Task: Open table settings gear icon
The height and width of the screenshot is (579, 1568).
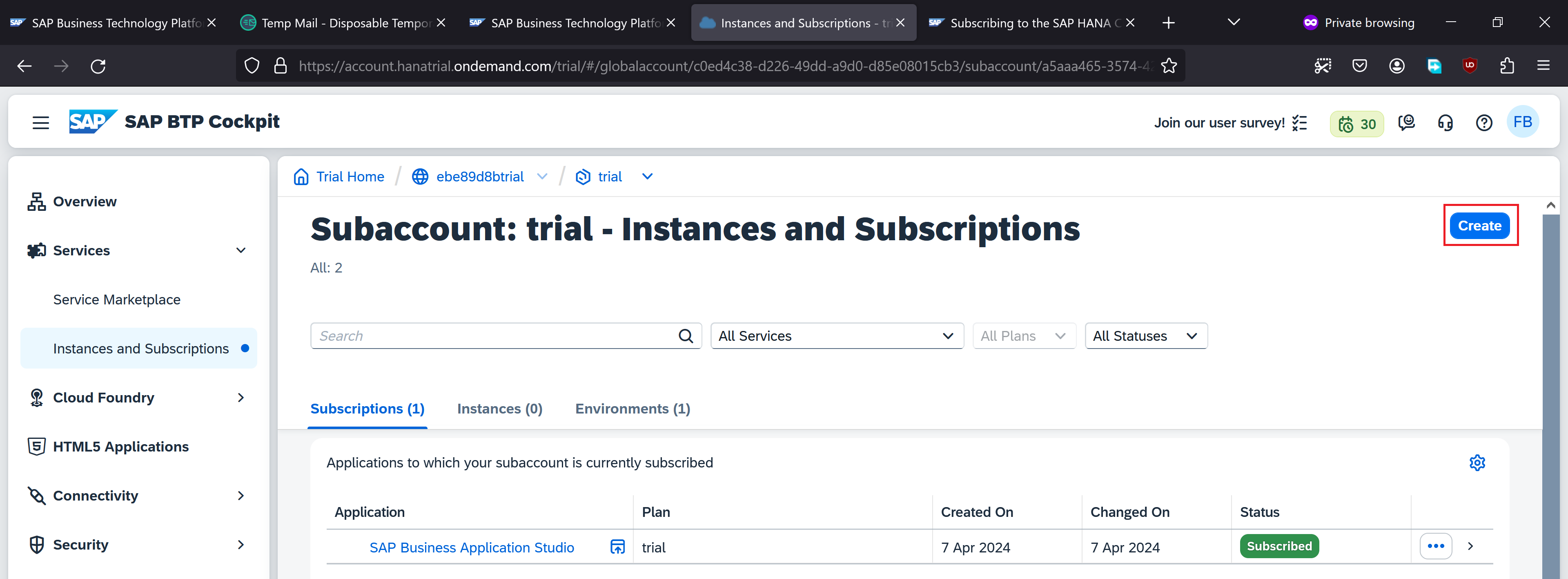Action: [x=1477, y=463]
